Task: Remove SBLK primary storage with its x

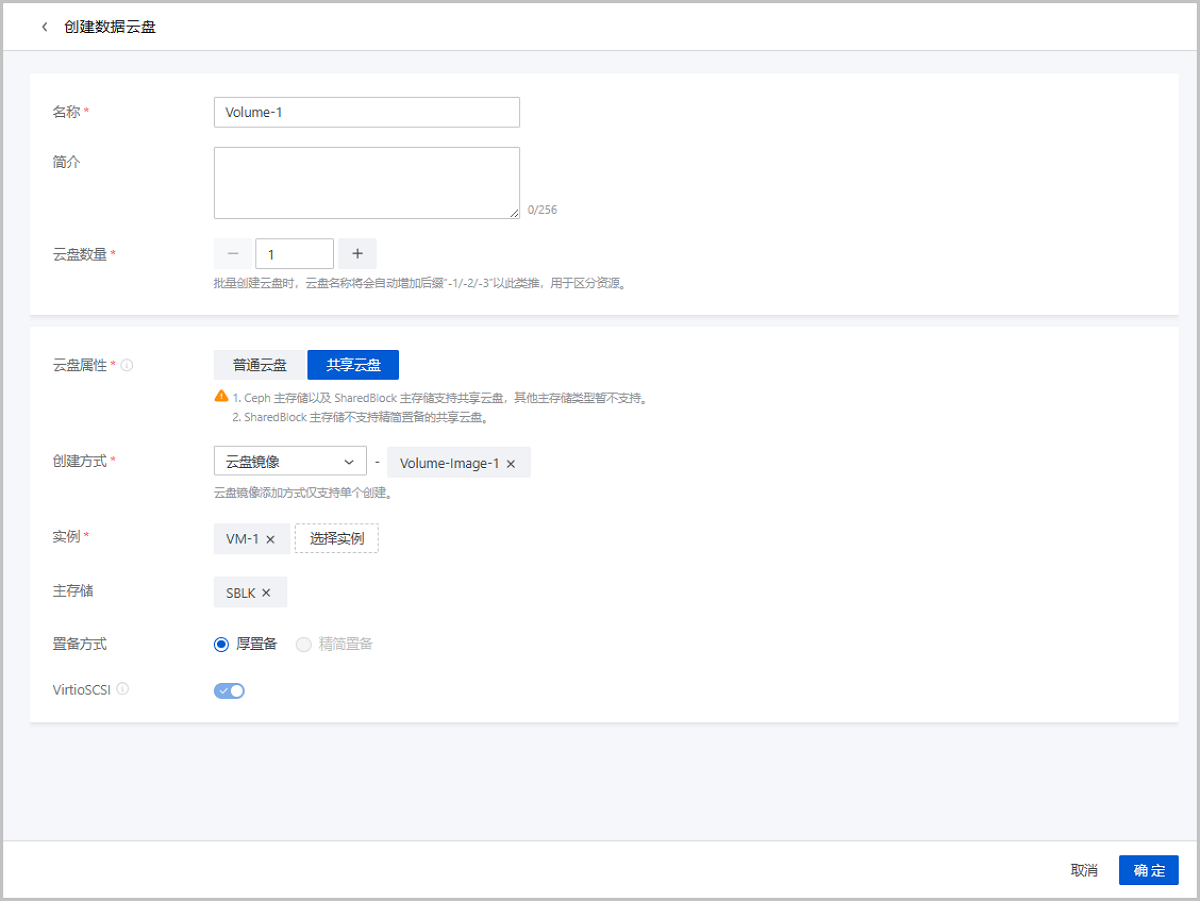Action: (x=266, y=592)
